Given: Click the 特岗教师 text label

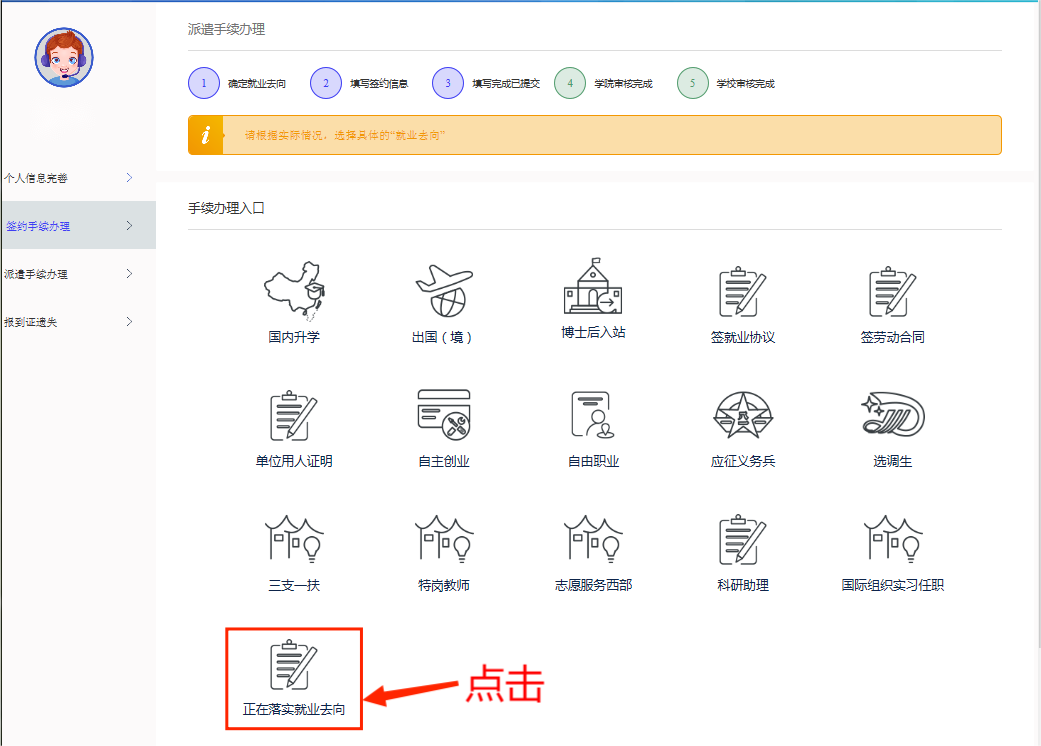Looking at the screenshot, I should [x=443, y=585].
